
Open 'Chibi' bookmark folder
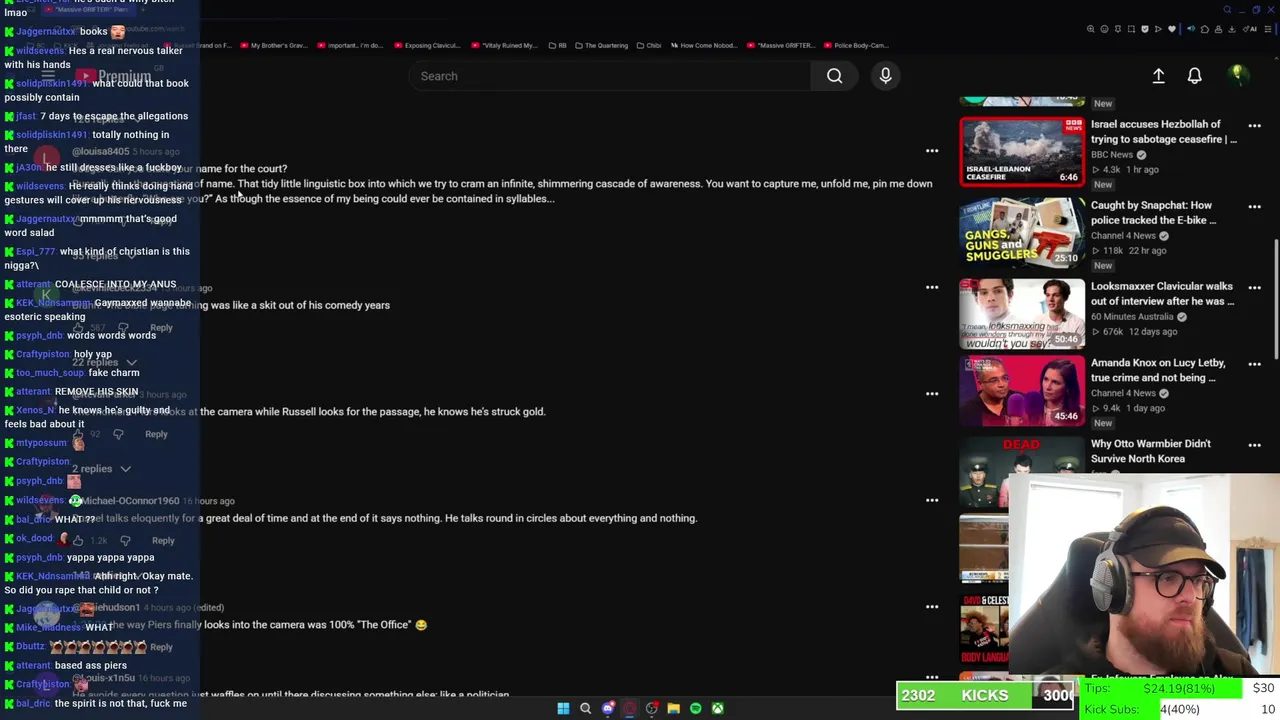coord(650,45)
